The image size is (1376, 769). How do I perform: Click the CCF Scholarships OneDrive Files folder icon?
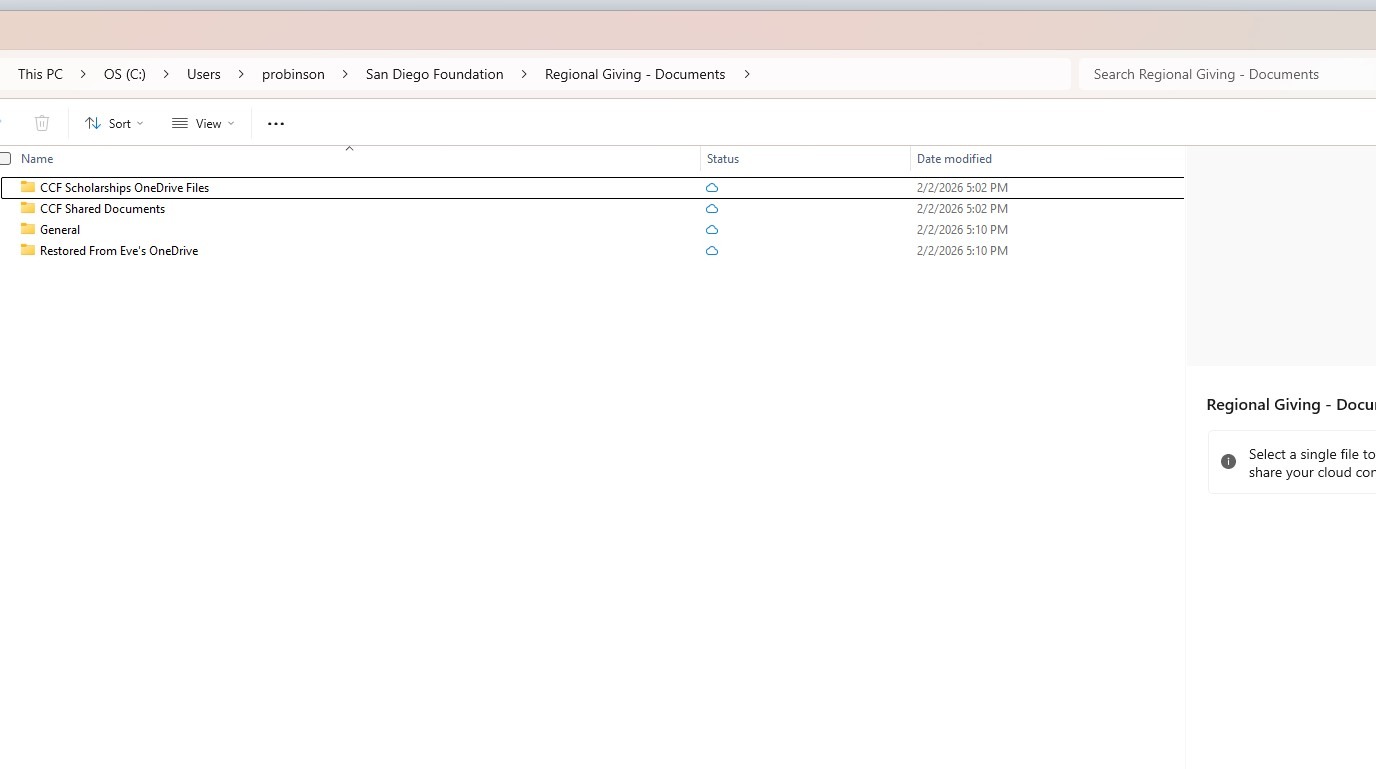[28, 187]
